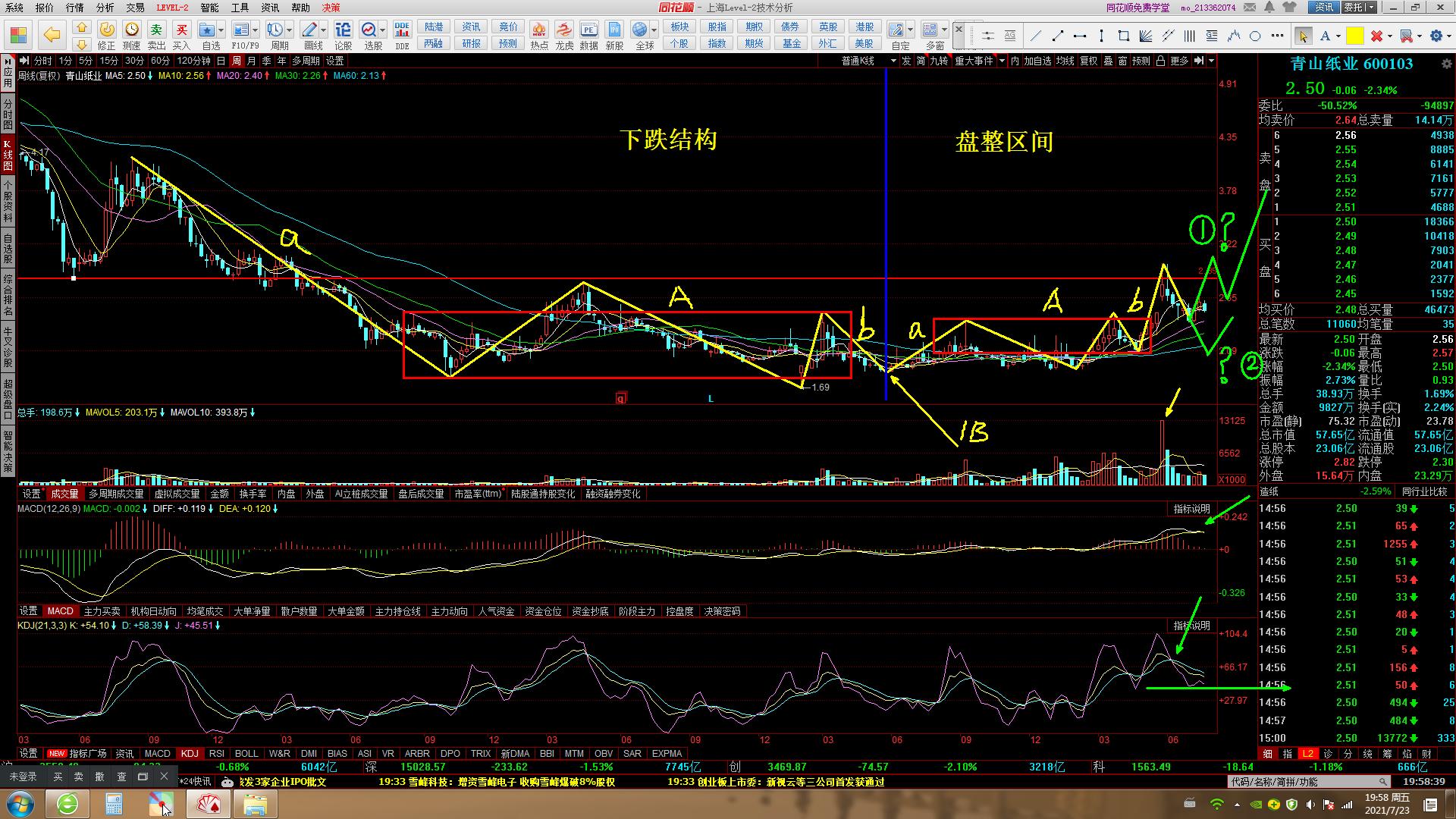
Task: Toggle the 均线 moving average display
Action: coord(1065,61)
